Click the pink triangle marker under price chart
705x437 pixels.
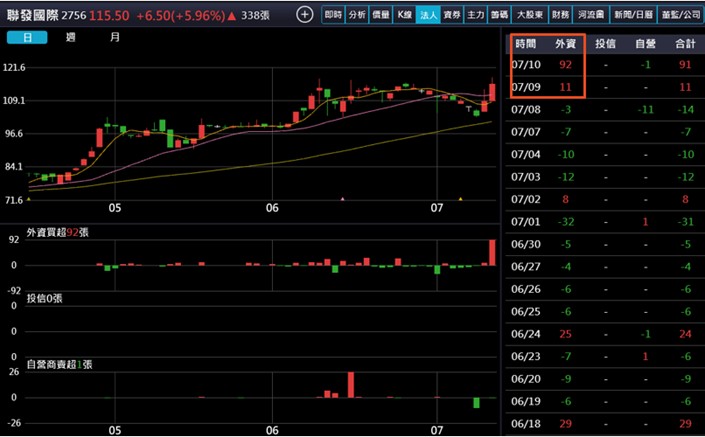pos(343,198)
